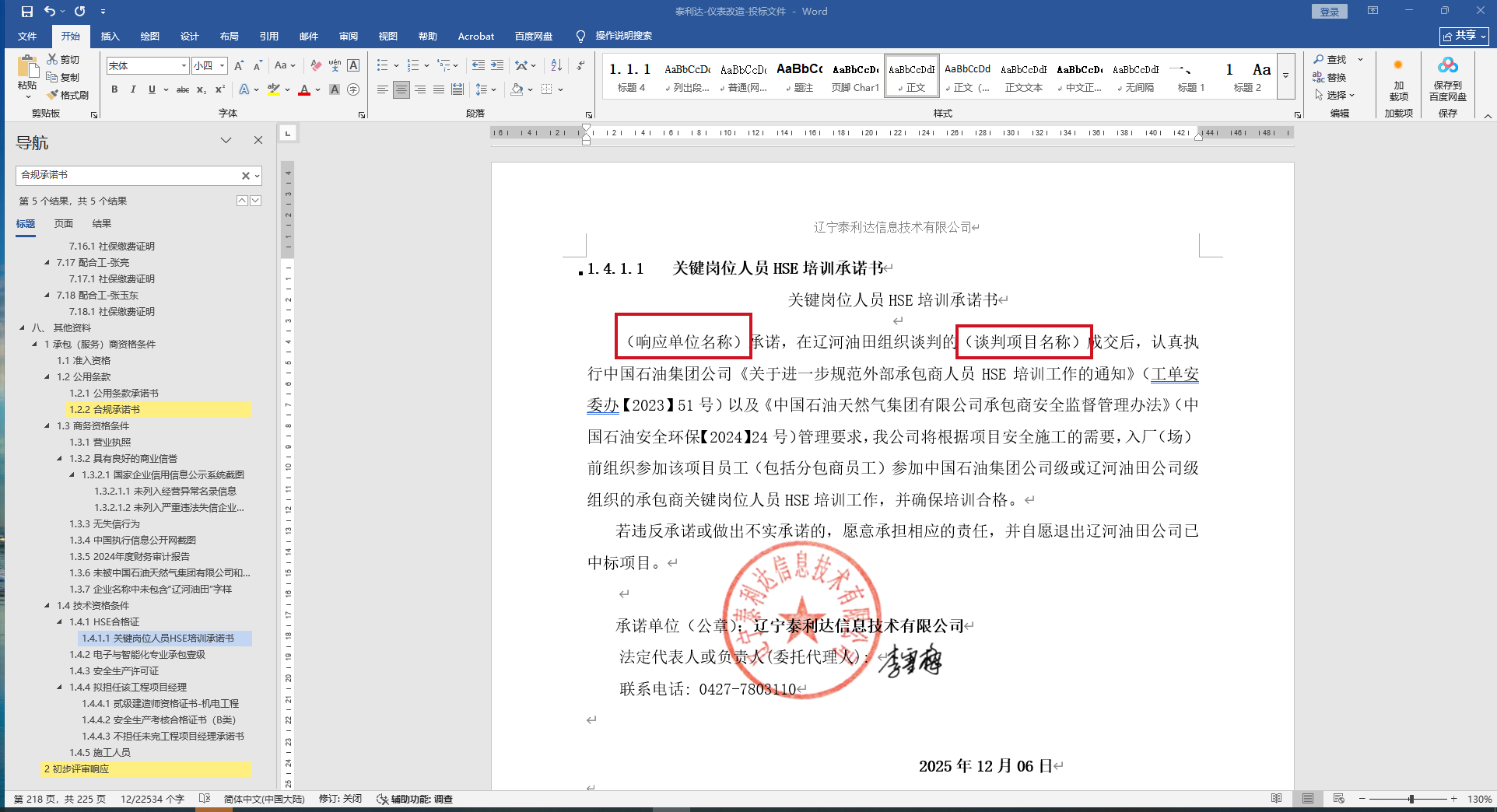The width and height of the screenshot is (1497, 812).
Task: Clear all formatting with the eraser icon
Action: pos(316,66)
